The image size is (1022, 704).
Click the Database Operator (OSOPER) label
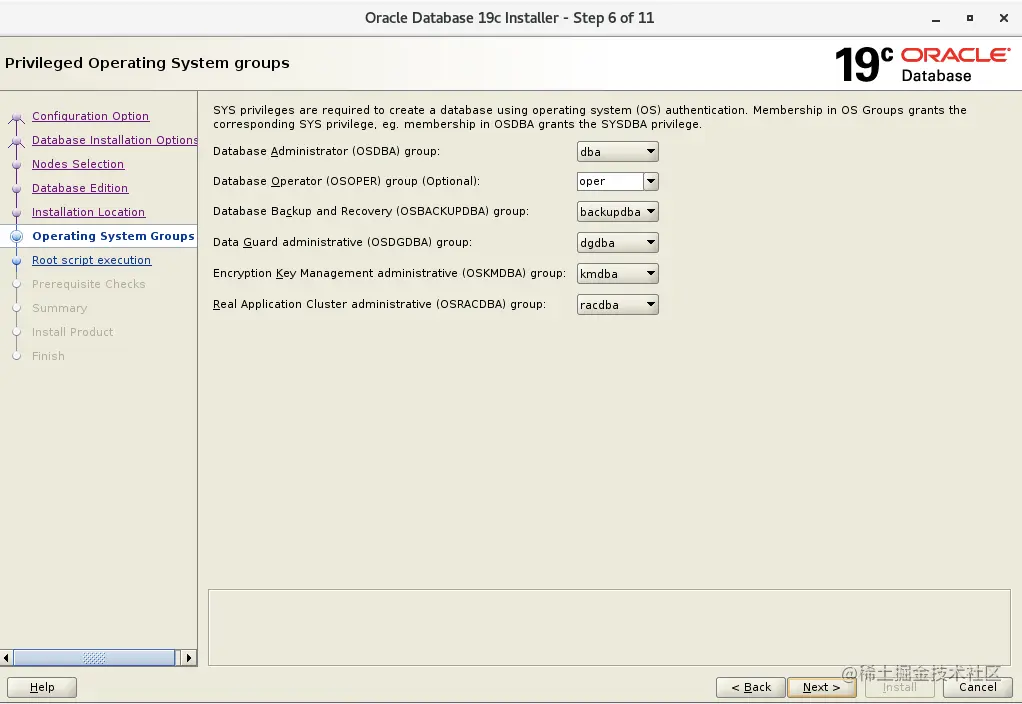[x=346, y=181]
